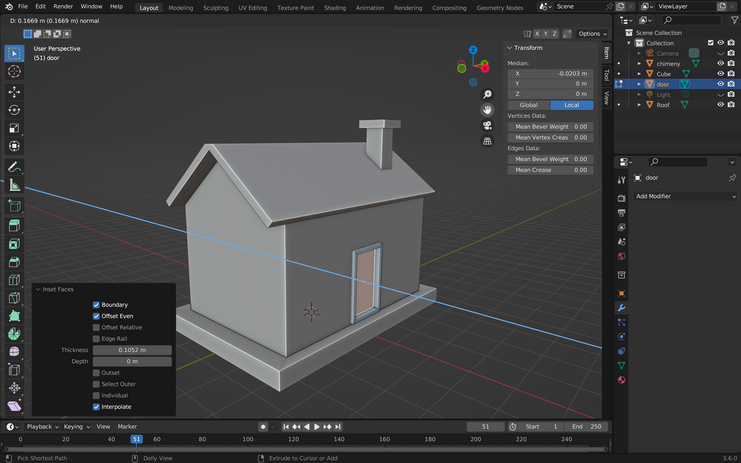Activate the Annotate tool
Screen dimensions: 741x463
click(x=14, y=167)
